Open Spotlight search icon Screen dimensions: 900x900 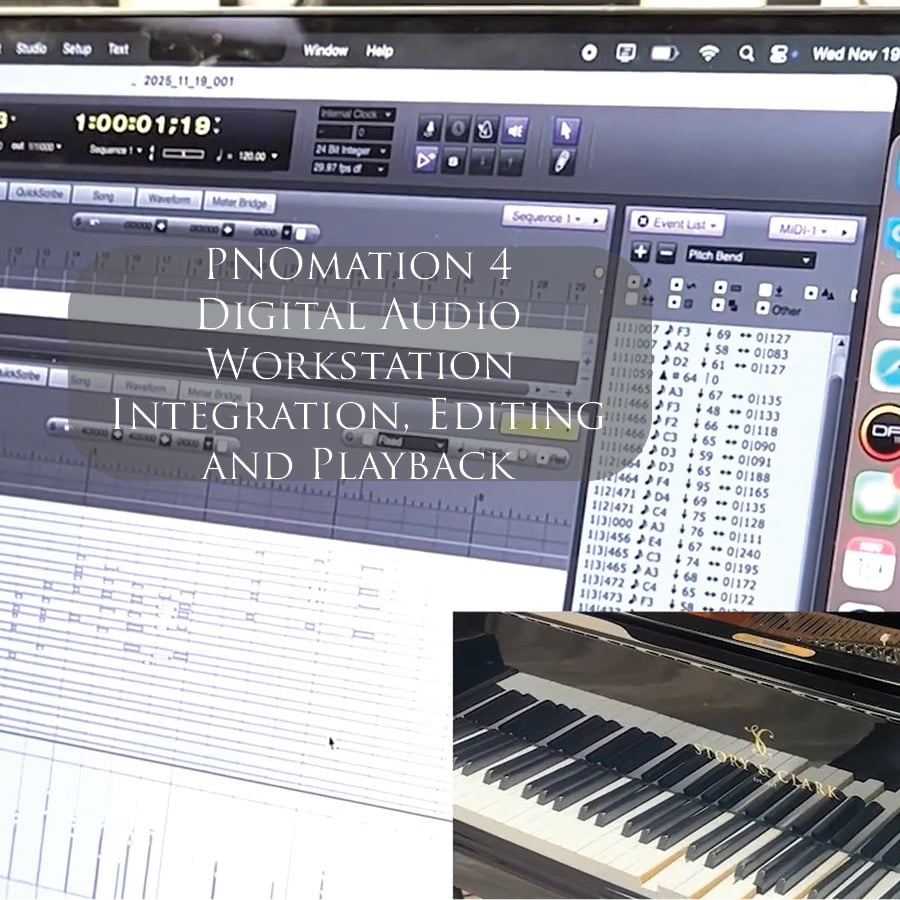pyautogui.click(x=746, y=54)
